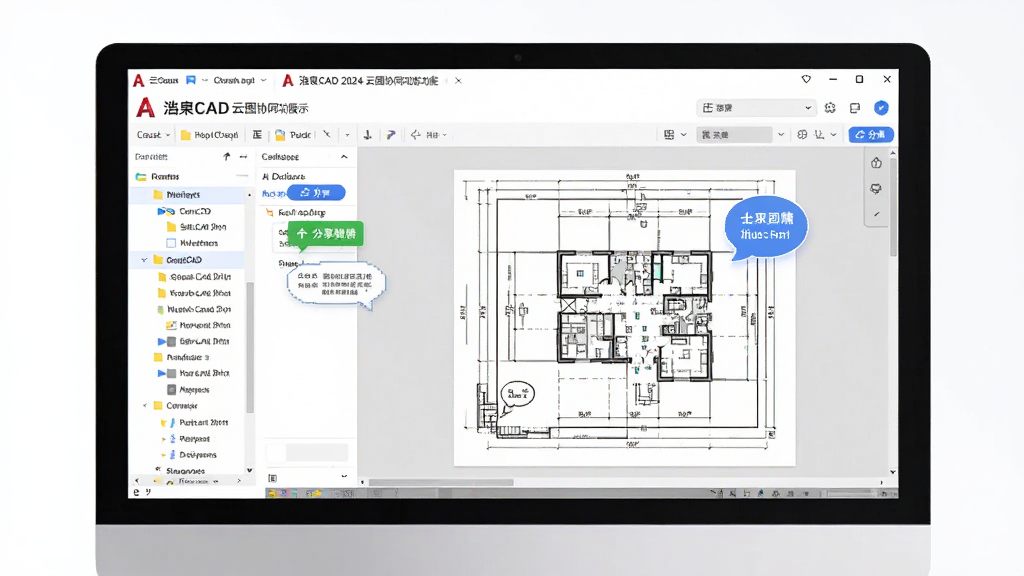Click the large red A logo beside 浩泉CAD heading
1024x576 pixels.
pyautogui.click(x=145, y=108)
